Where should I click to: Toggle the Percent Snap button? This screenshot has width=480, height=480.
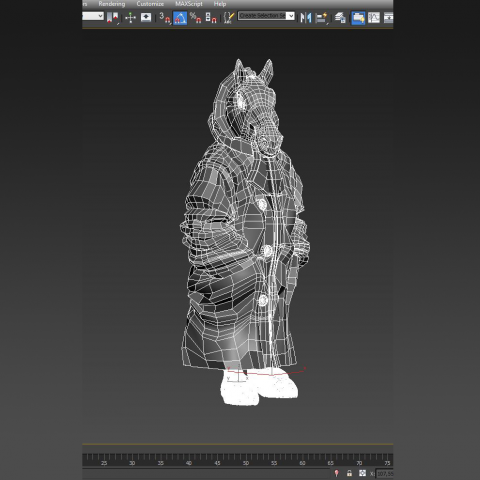tap(196, 18)
